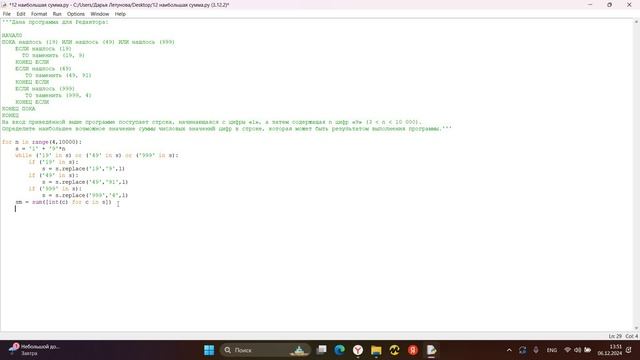Click the scrollbar down arrow in the editor
Image resolution: width=640 pixels, height=360 pixels.
(x=637, y=329)
